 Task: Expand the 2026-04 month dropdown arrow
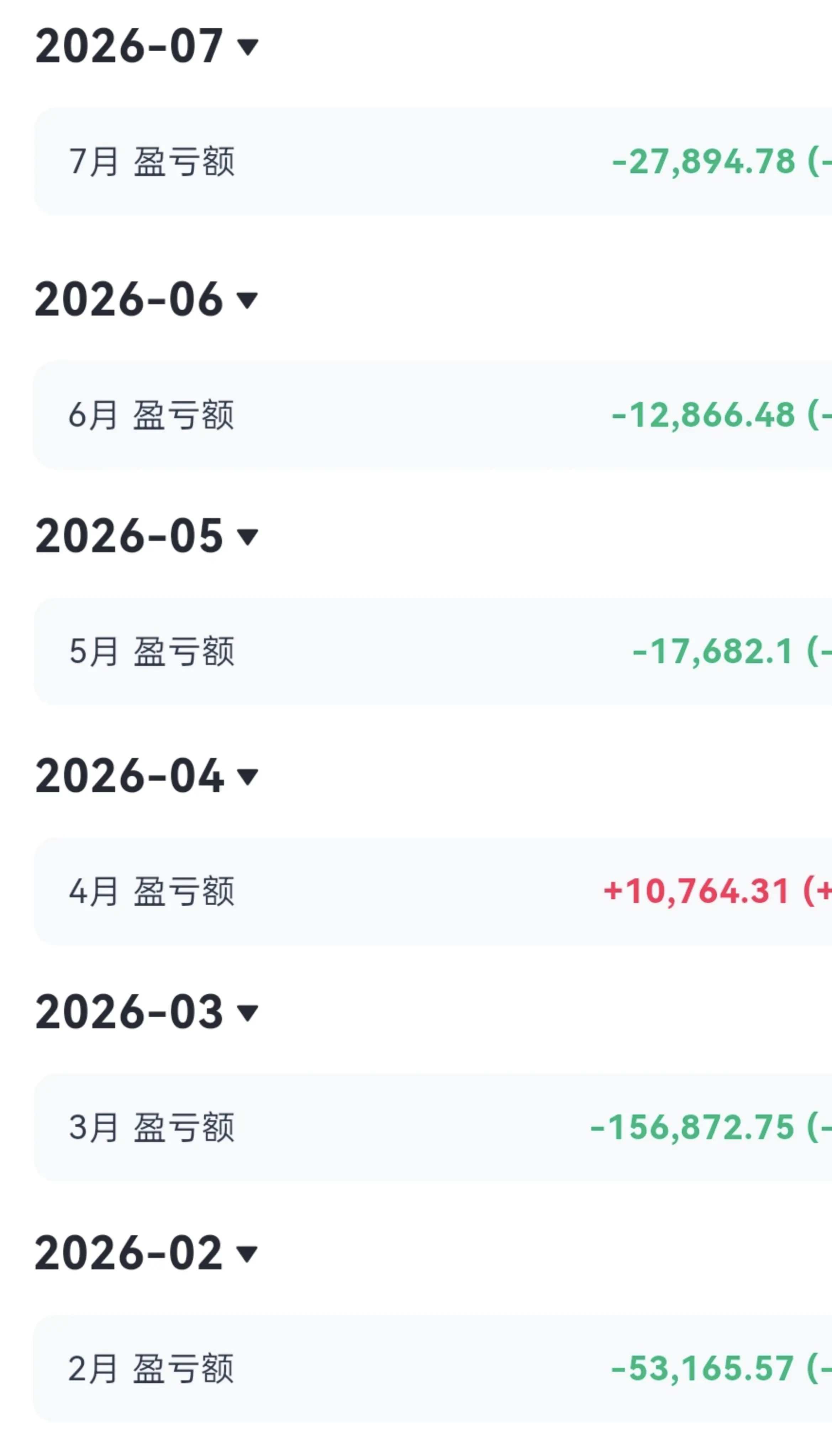pos(247,776)
